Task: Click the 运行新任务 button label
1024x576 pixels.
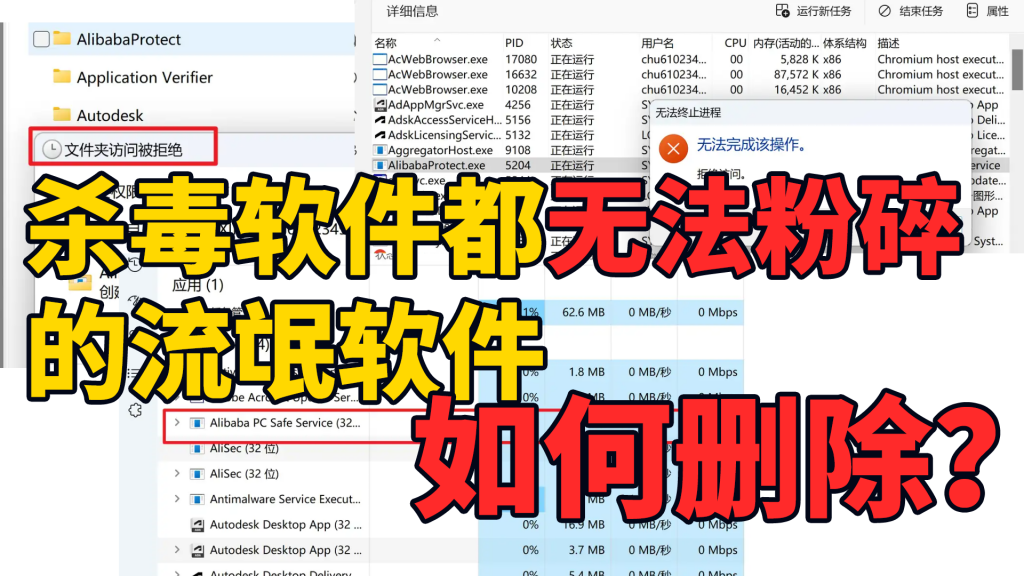Action: [x=823, y=11]
